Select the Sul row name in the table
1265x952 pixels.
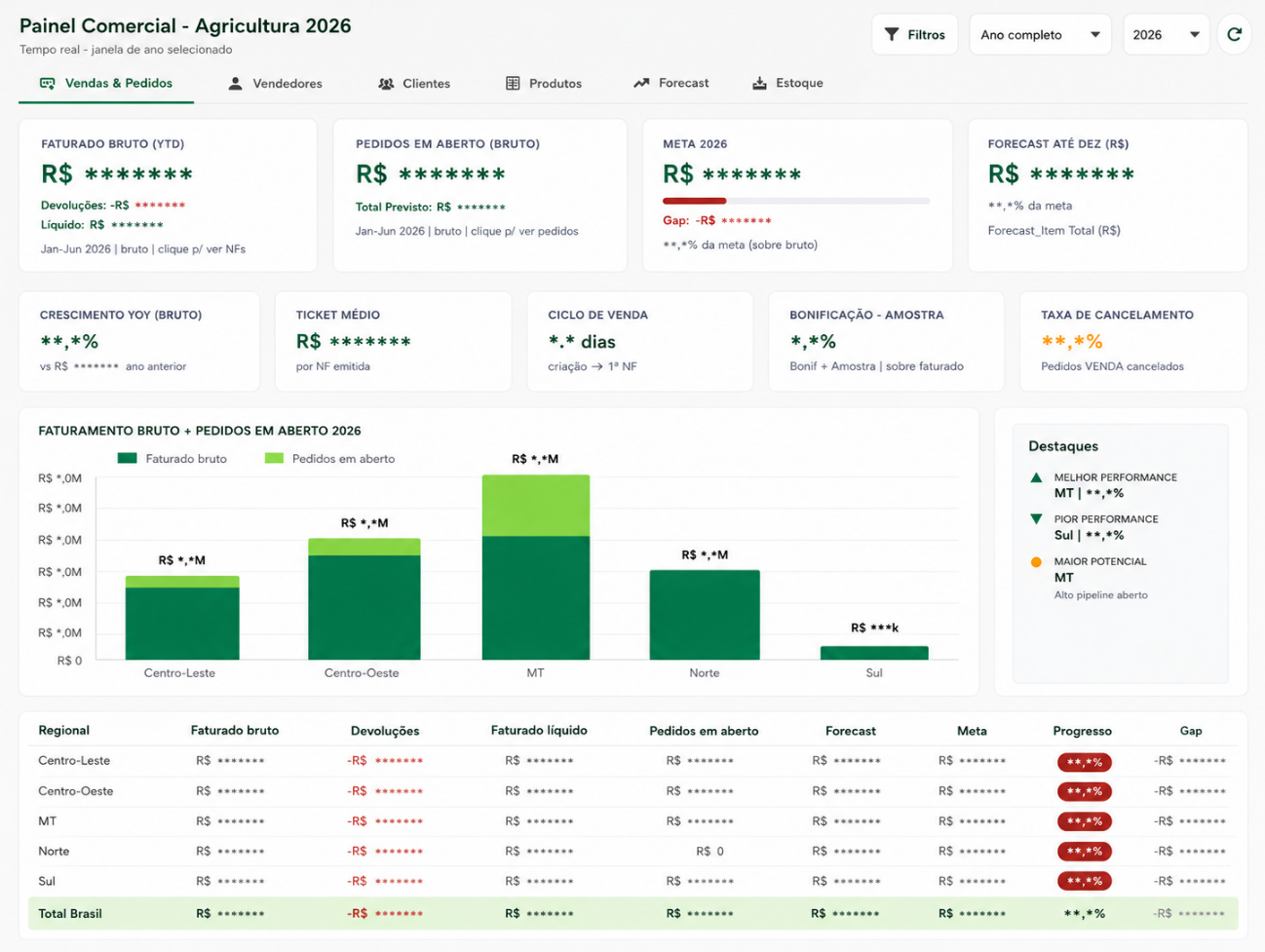pos(47,881)
